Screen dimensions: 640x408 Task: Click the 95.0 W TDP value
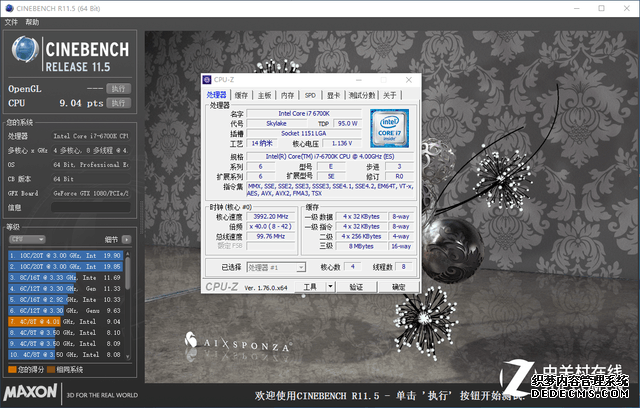[348, 123]
